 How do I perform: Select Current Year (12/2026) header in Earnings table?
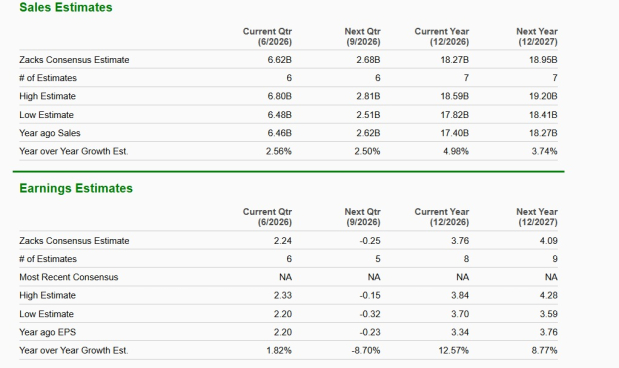[x=442, y=217]
